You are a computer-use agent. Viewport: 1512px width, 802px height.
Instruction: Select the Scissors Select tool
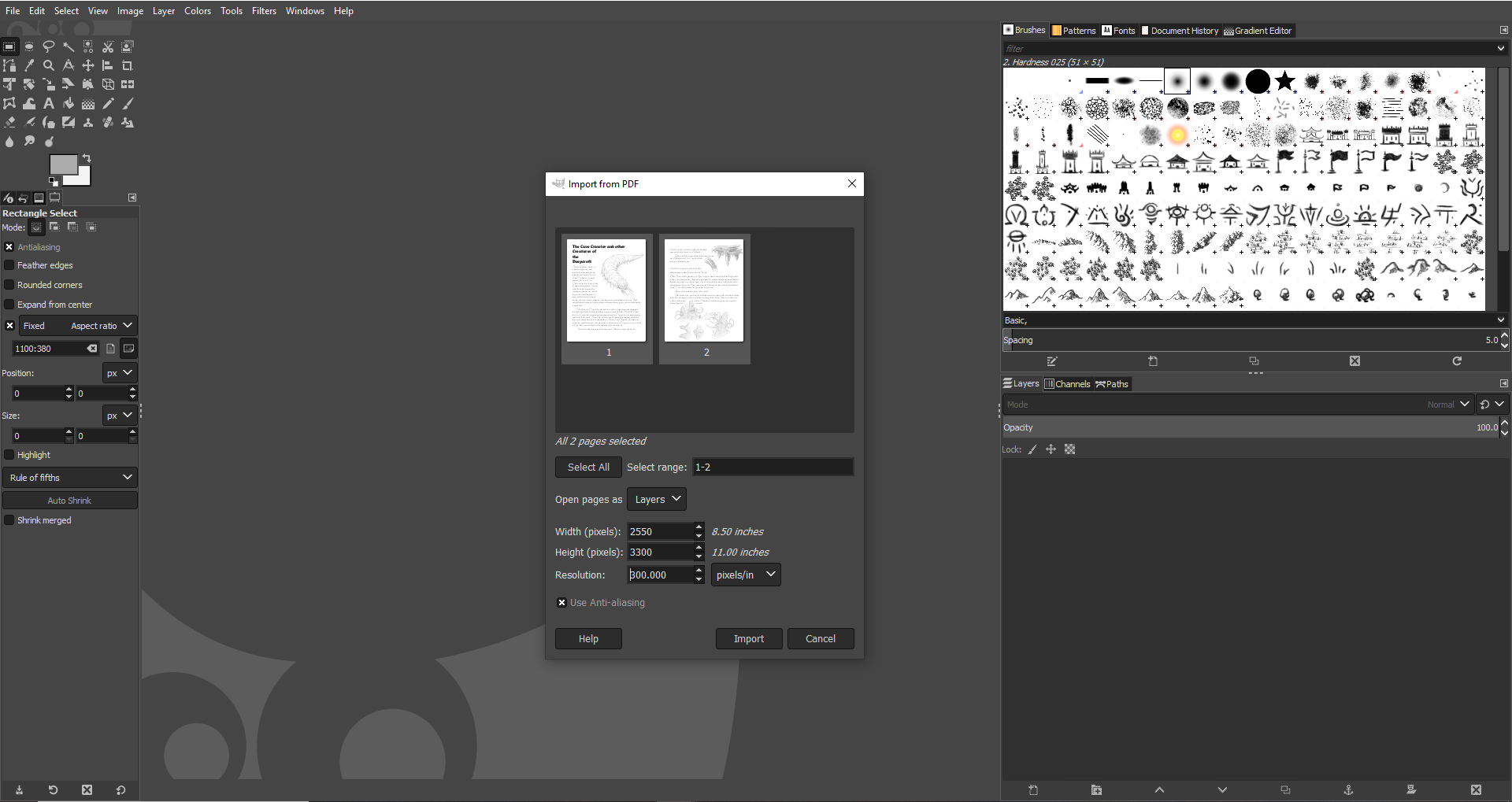point(108,46)
